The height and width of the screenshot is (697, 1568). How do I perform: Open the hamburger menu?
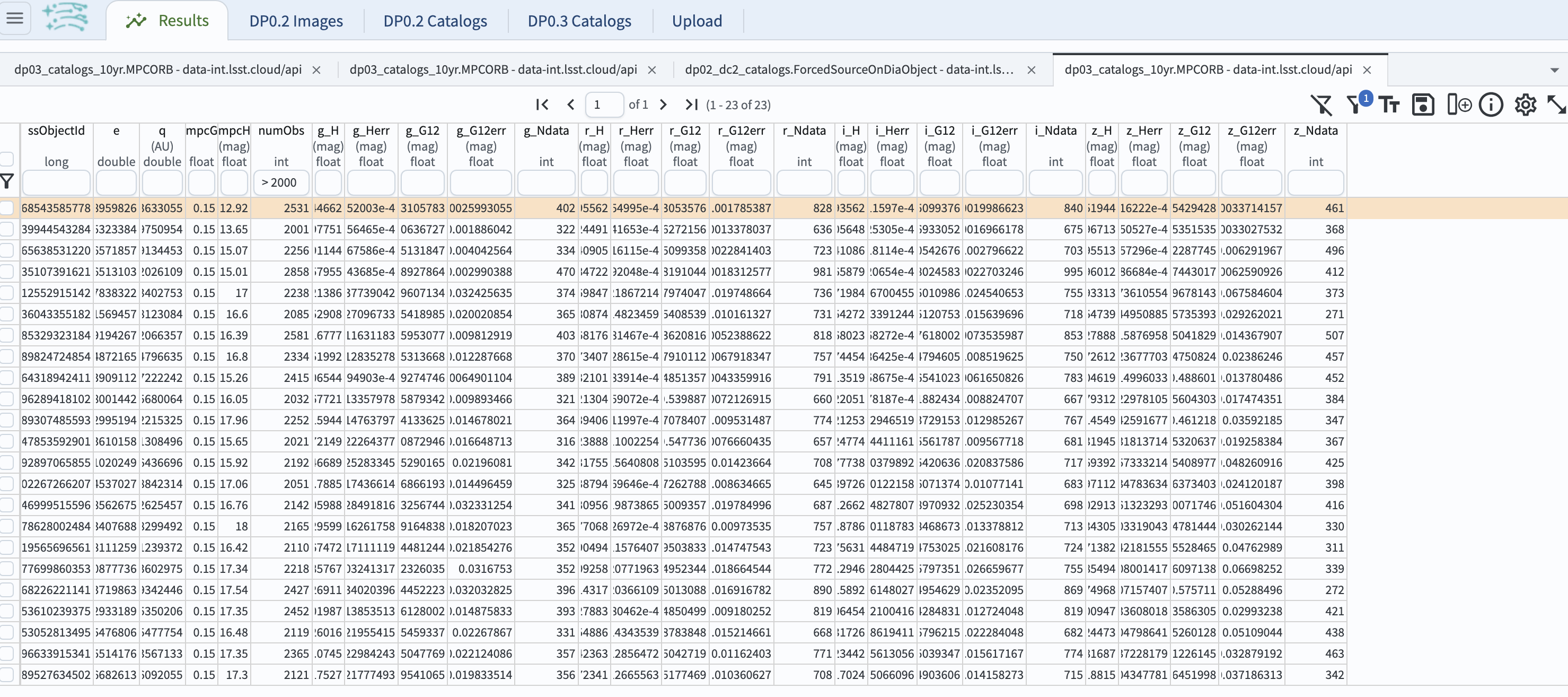pos(15,18)
